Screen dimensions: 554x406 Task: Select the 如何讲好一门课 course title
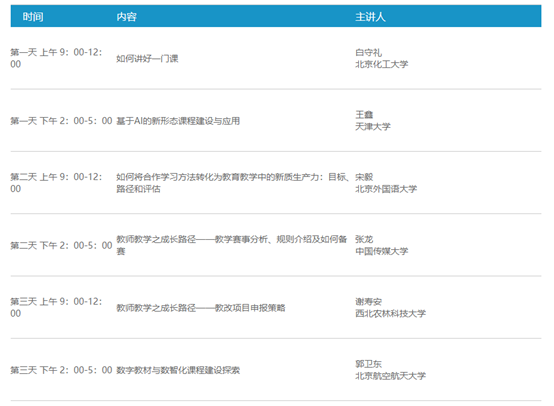coord(147,58)
